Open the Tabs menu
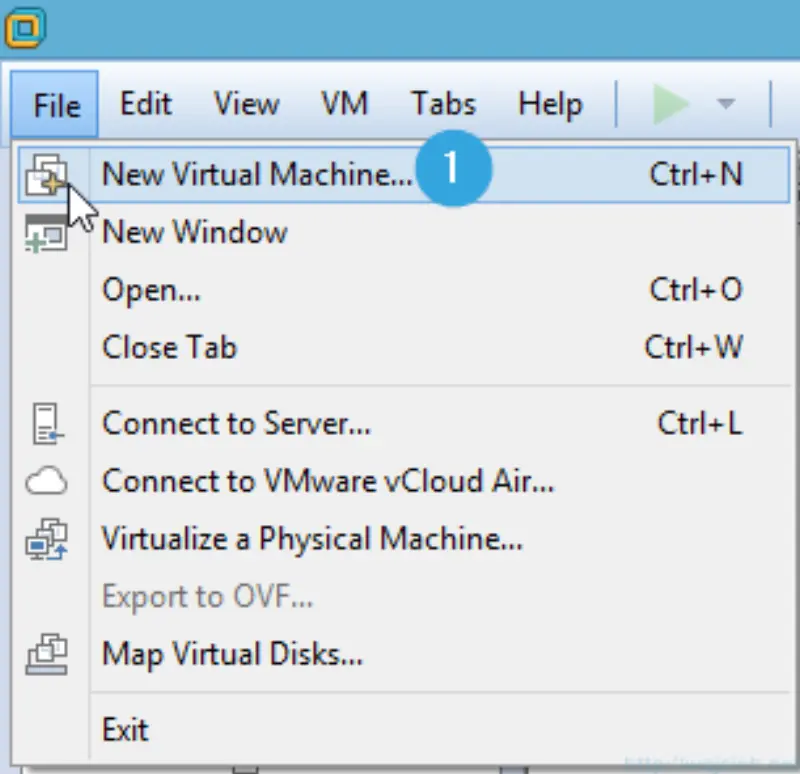 point(442,103)
